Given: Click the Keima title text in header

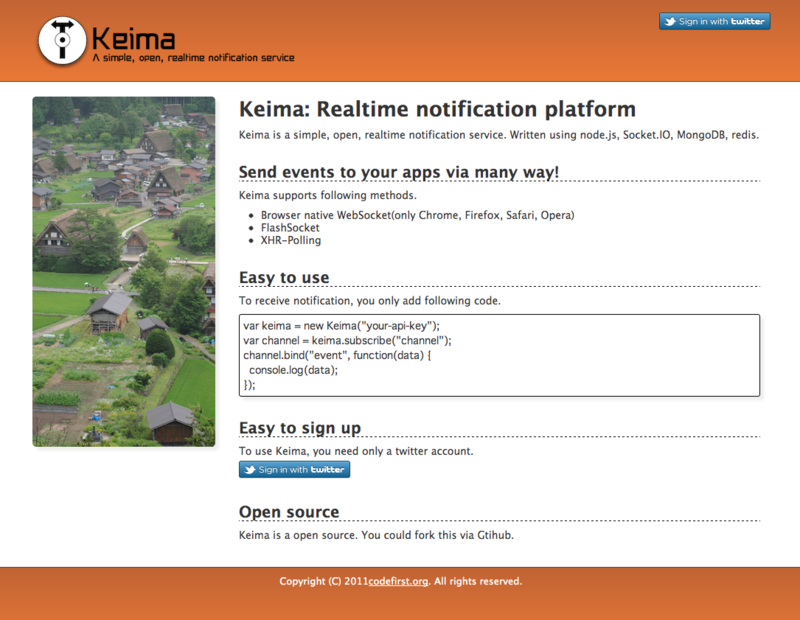Looking at the screenshot, I should pyautogui.click(x=134, y=39).
